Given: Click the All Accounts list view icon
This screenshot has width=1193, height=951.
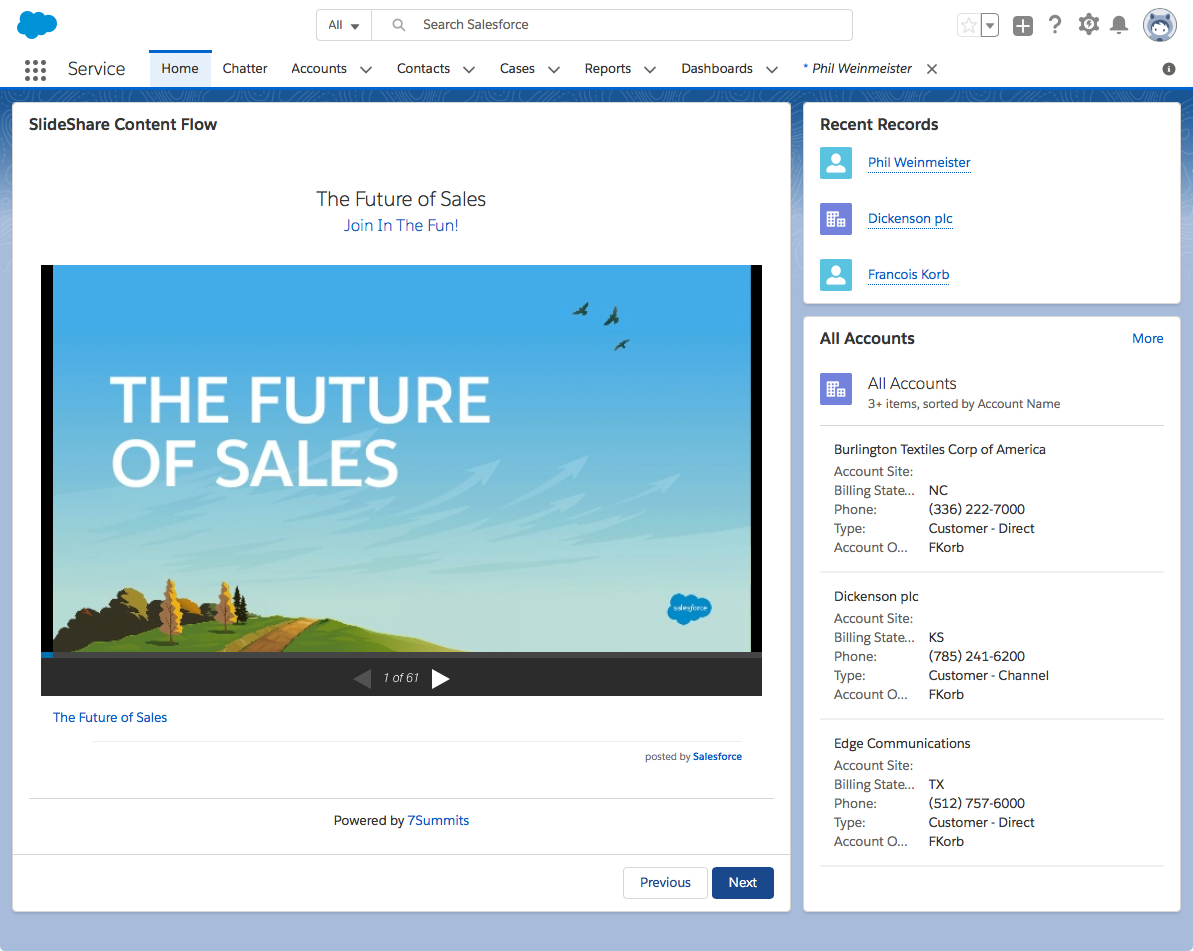Looking at the screenshot, I should click(x=835, y=390).
